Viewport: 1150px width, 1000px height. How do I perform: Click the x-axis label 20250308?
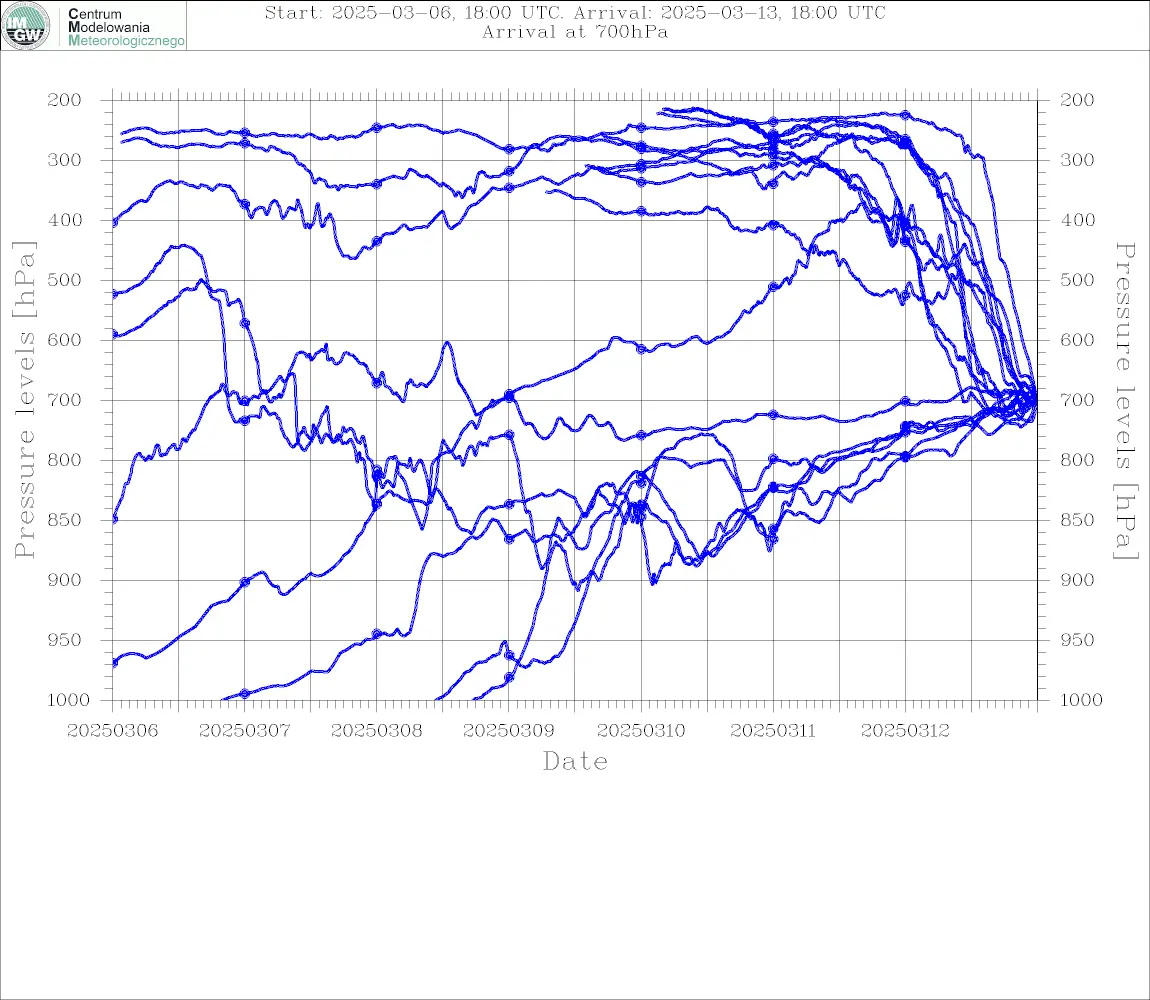click(x=376, y=731)
